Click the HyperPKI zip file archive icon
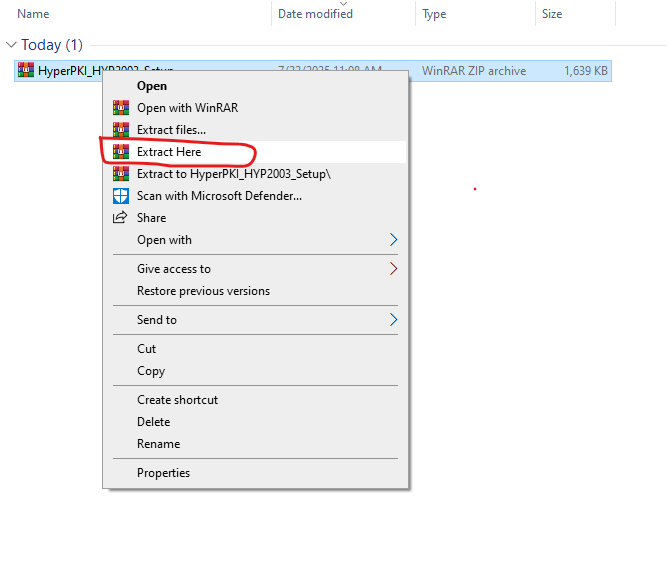The width and height of the screenshot is (667, 579). (x=26, y=70)
